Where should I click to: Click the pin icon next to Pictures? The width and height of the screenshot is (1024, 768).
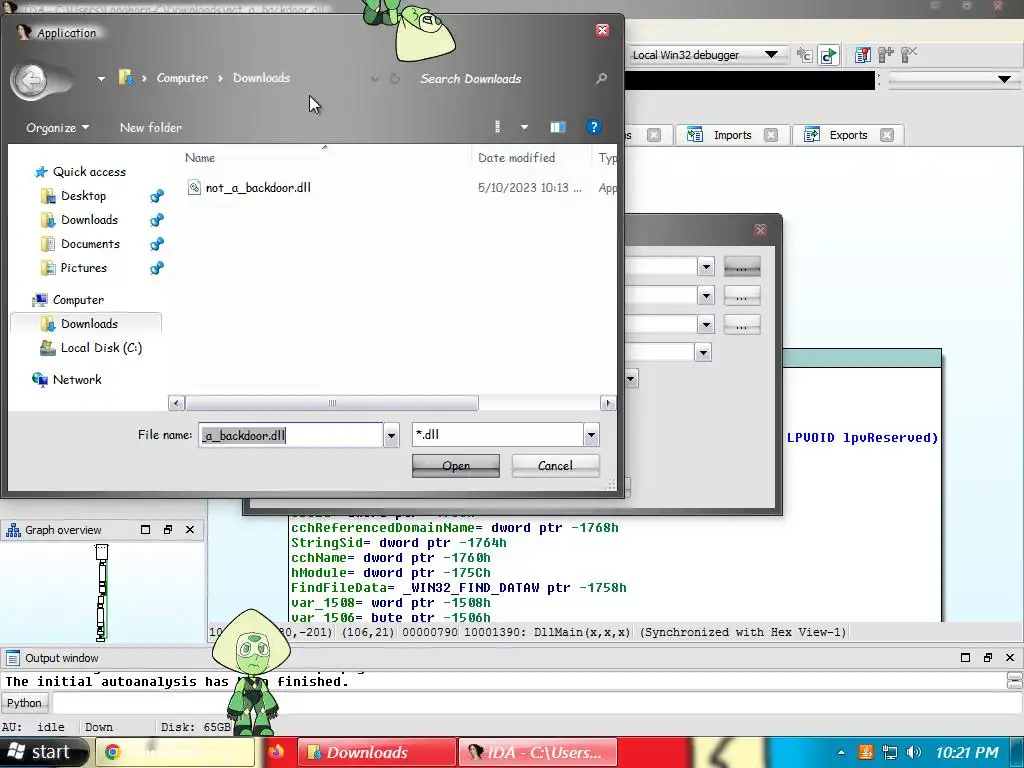(157, 268)
